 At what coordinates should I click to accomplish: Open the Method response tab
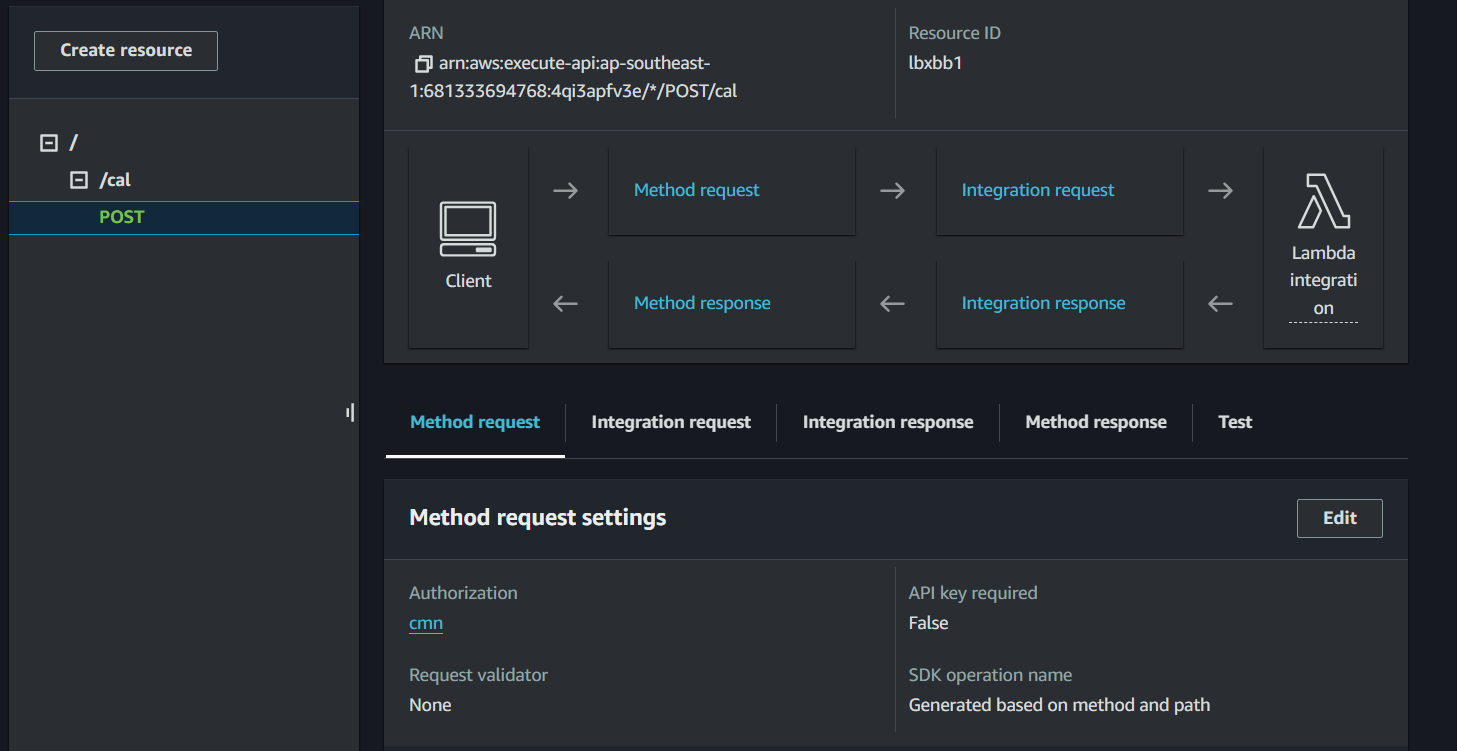coord(1095,422)
